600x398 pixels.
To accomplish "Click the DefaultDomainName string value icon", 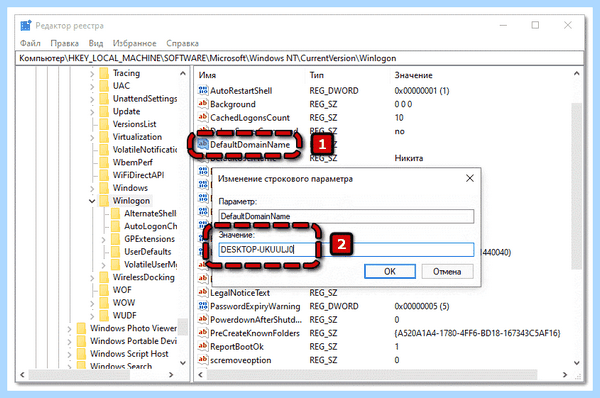I will pyautogui.click(x=203, y=144).
